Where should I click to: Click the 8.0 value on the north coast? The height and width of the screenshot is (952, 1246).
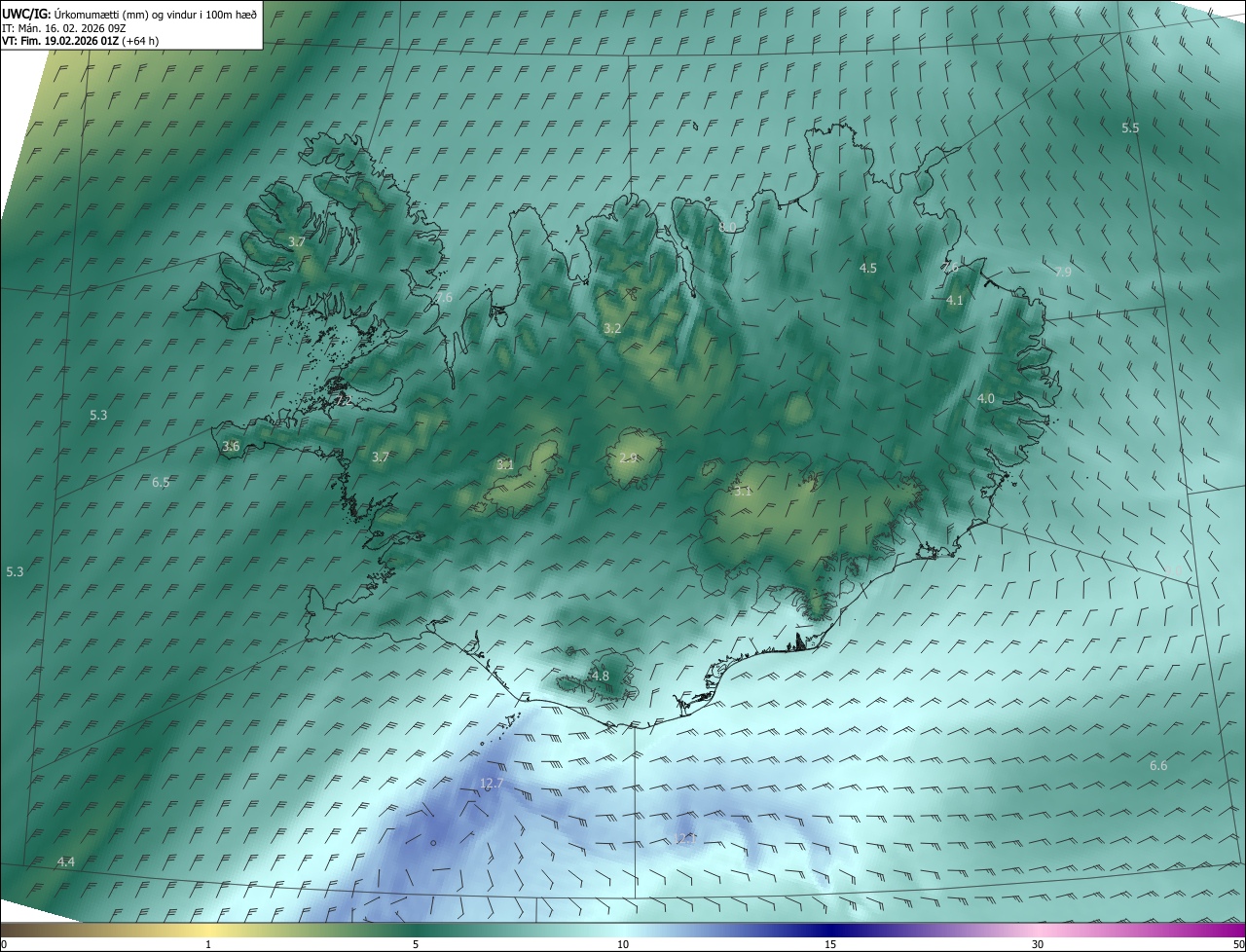coord(727,227)
